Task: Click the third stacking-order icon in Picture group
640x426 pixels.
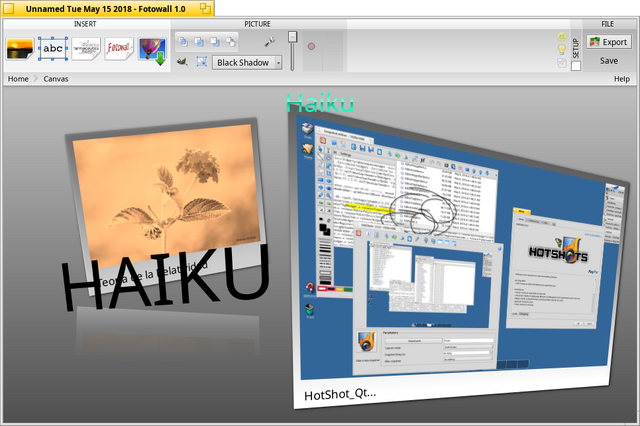Action: click(x=214, y=42)
